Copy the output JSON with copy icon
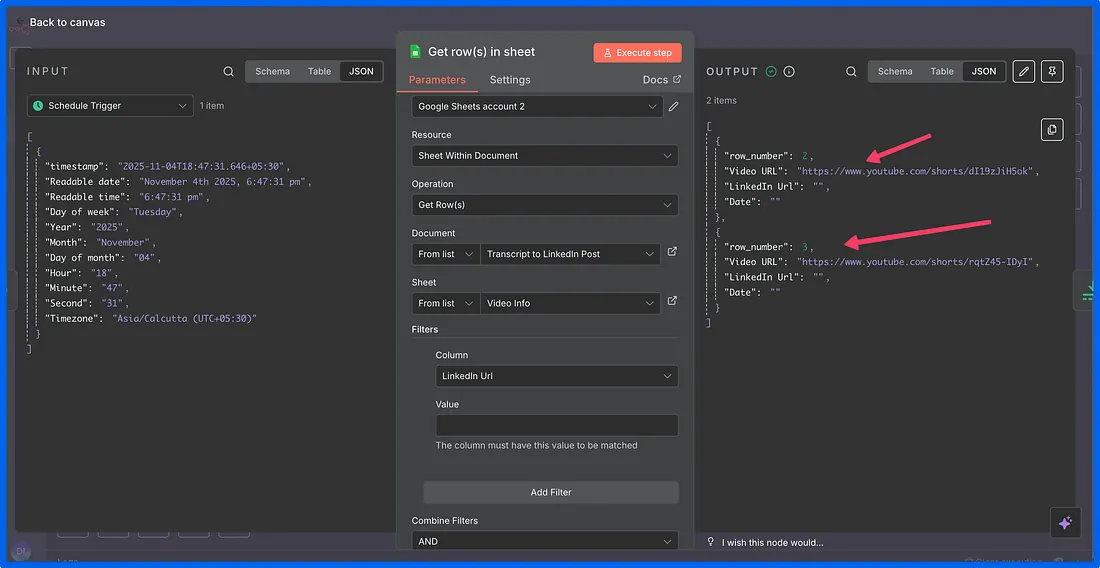 click(x=1051, y=130)
